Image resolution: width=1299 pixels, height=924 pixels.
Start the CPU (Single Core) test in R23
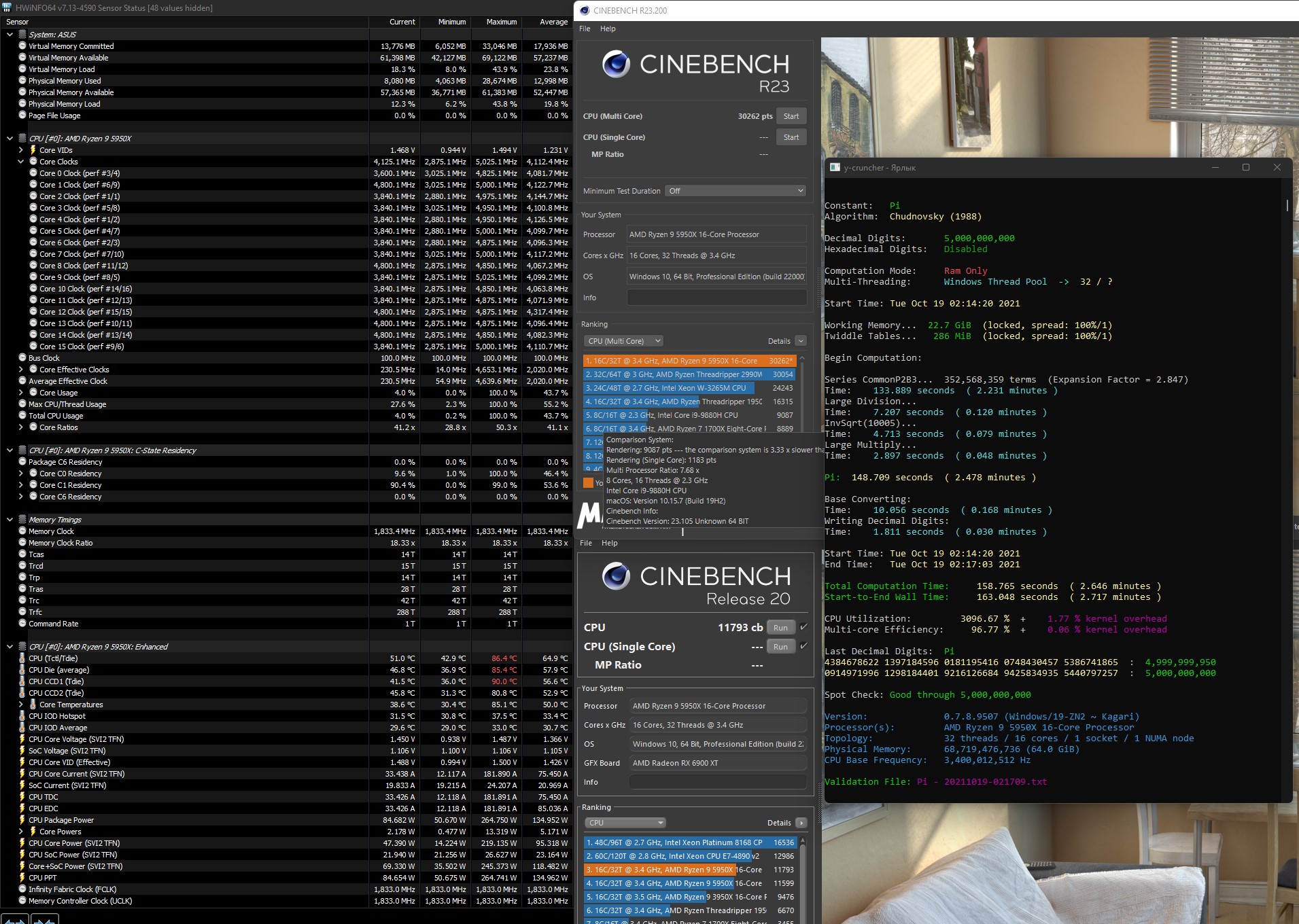pyautogui.click(x=791, y=137)
